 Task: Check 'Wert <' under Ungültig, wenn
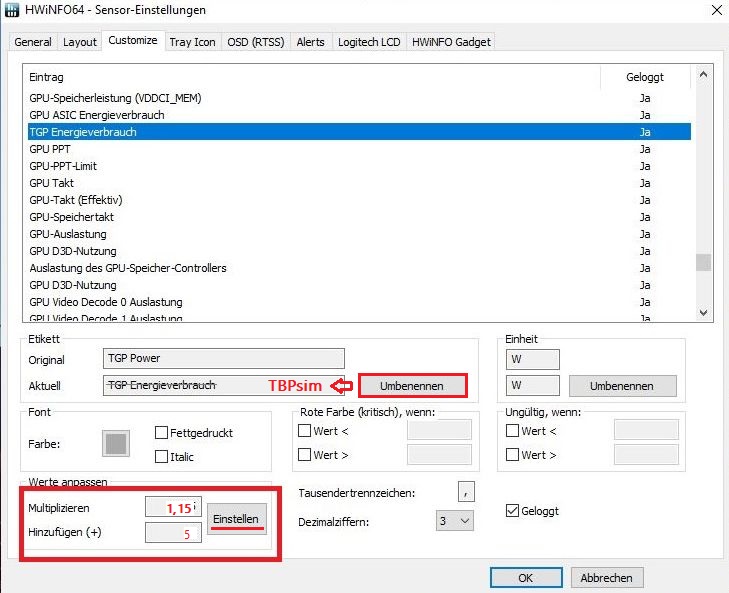[x=512, y=431]
